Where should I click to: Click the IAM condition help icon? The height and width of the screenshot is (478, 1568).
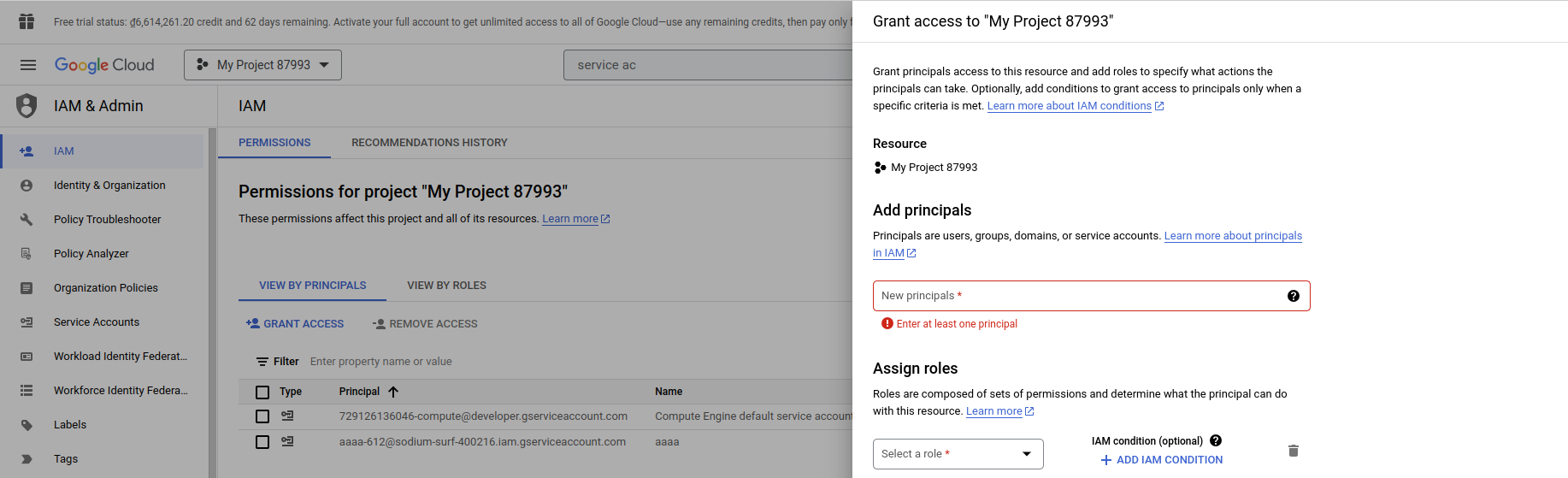click(1216, 441)
